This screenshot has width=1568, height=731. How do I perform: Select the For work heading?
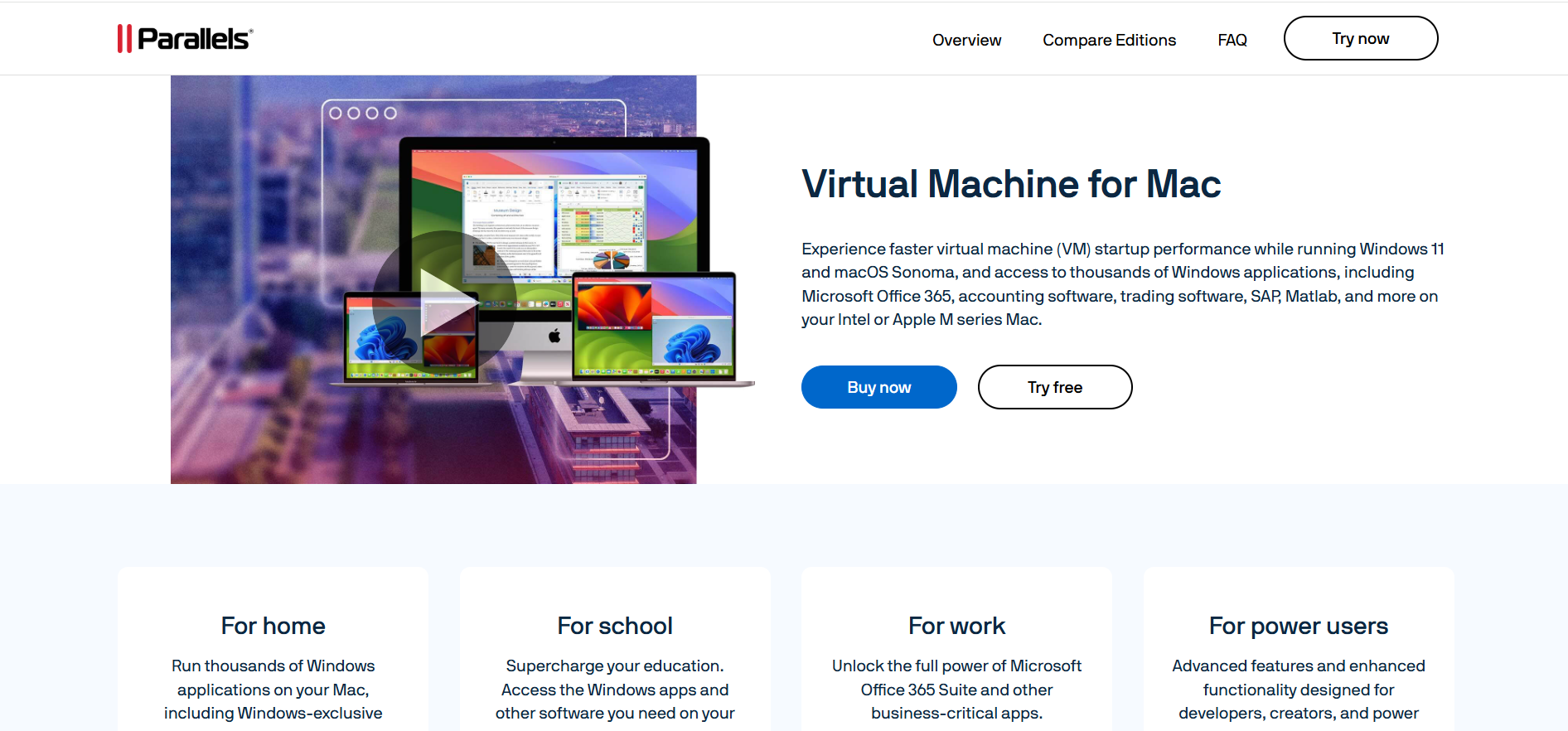956,626
